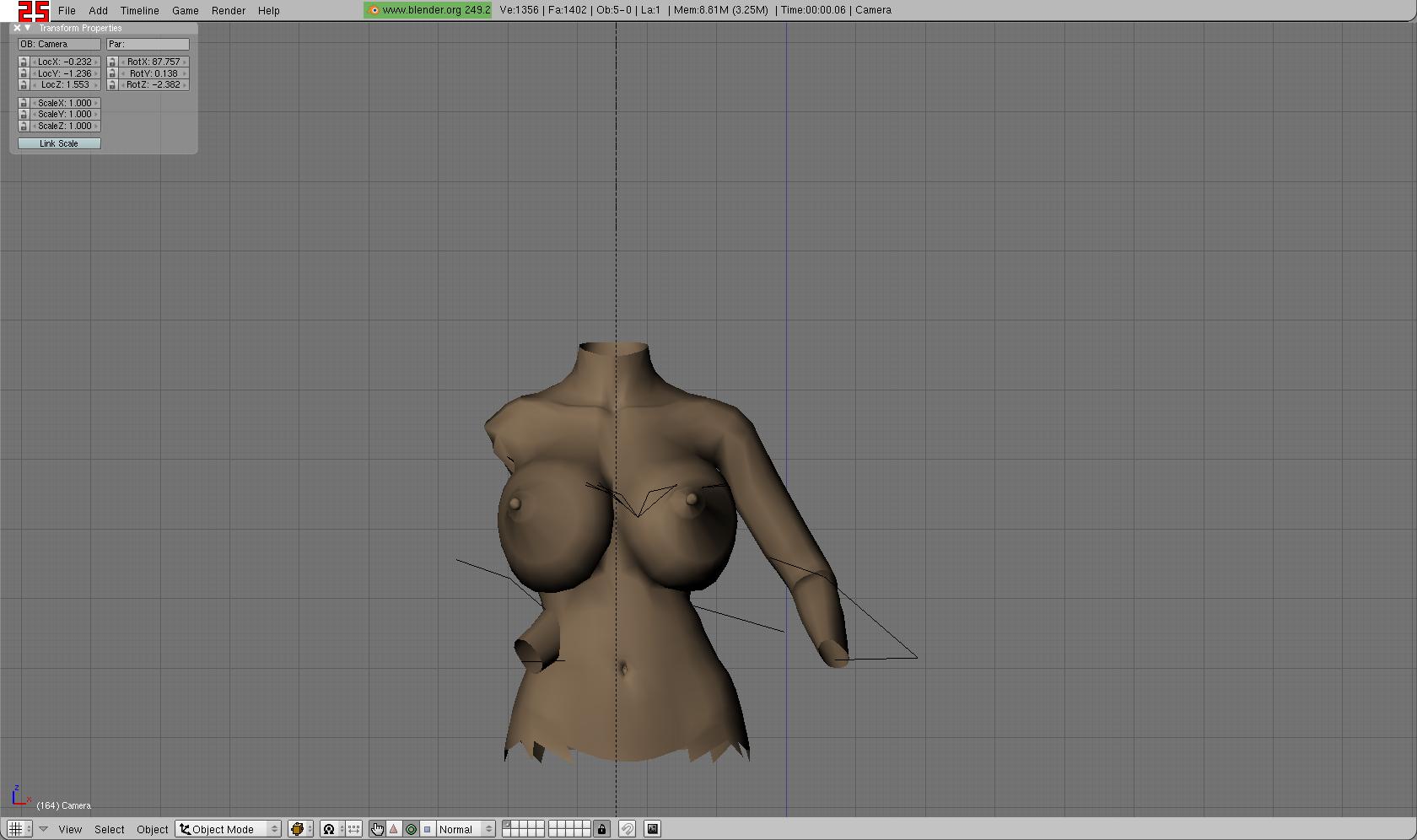
Task: Toggle the hand icon to enable manipulators
Action: pos(378,829)
